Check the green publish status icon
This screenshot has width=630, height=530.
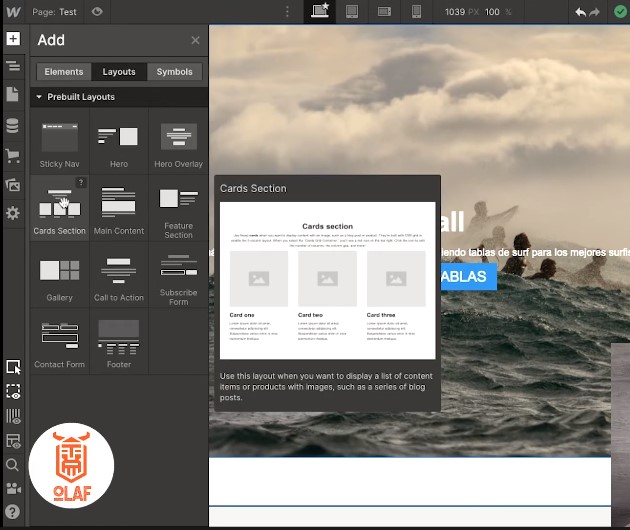click(620, 12)
